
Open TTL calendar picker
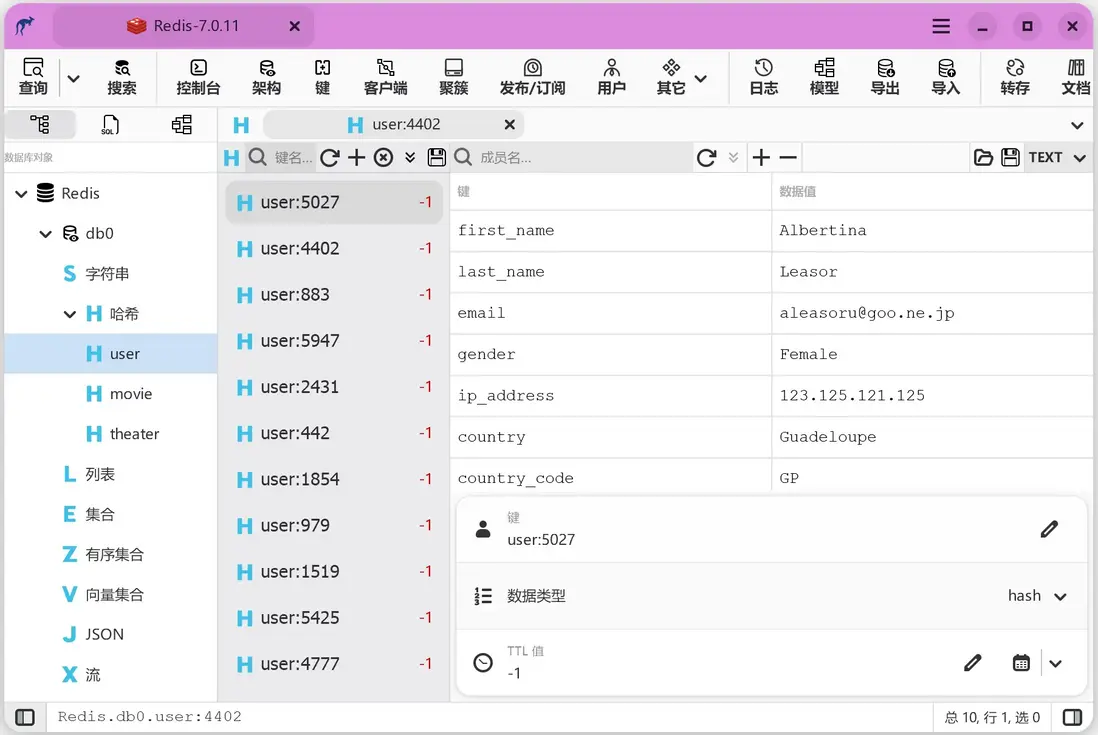(x=1021, y=662)
